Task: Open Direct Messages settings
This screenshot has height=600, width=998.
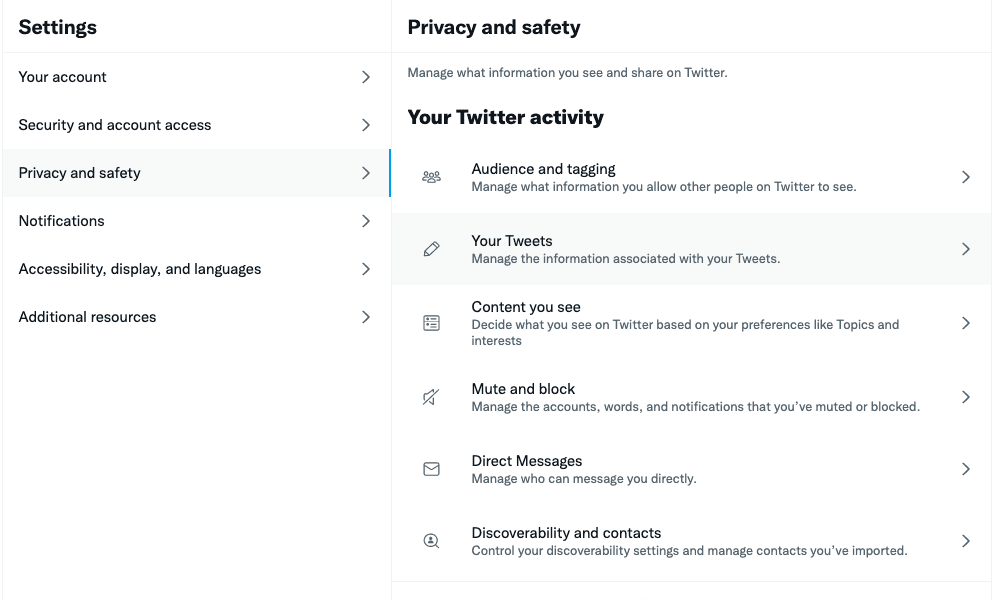Action: (691, 469)
